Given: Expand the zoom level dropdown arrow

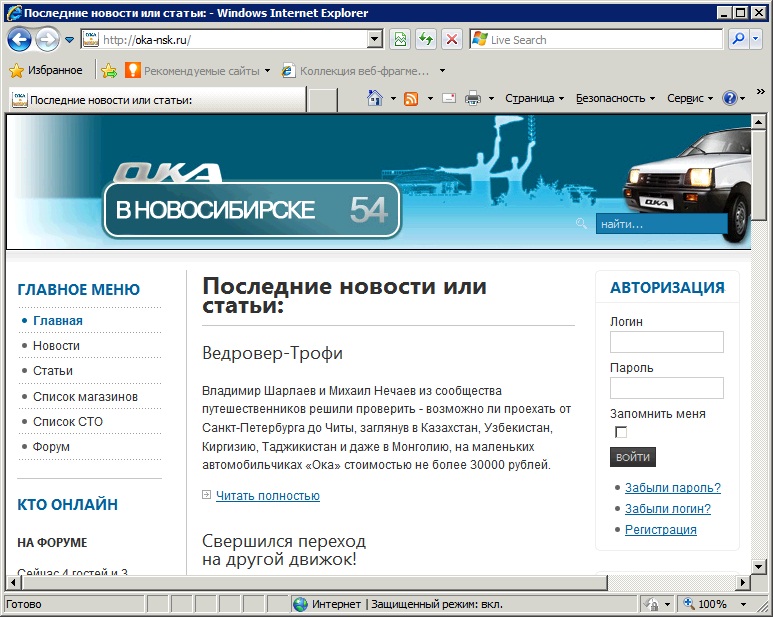Looking at the screenshot, I should (x=743, y=604).
